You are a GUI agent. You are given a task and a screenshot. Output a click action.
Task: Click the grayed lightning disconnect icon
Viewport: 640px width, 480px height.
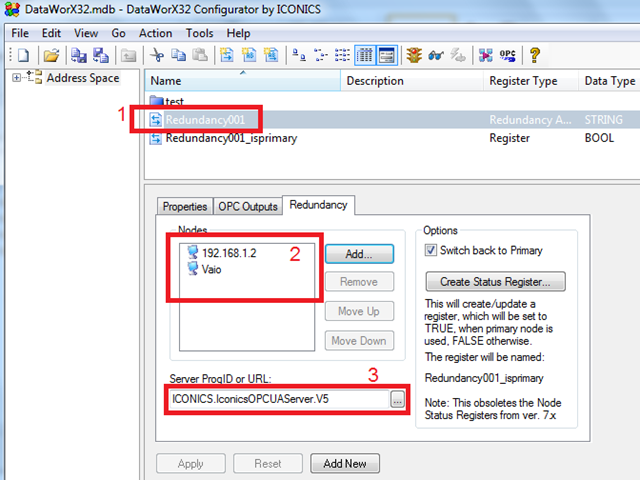[x=458, y=55]
